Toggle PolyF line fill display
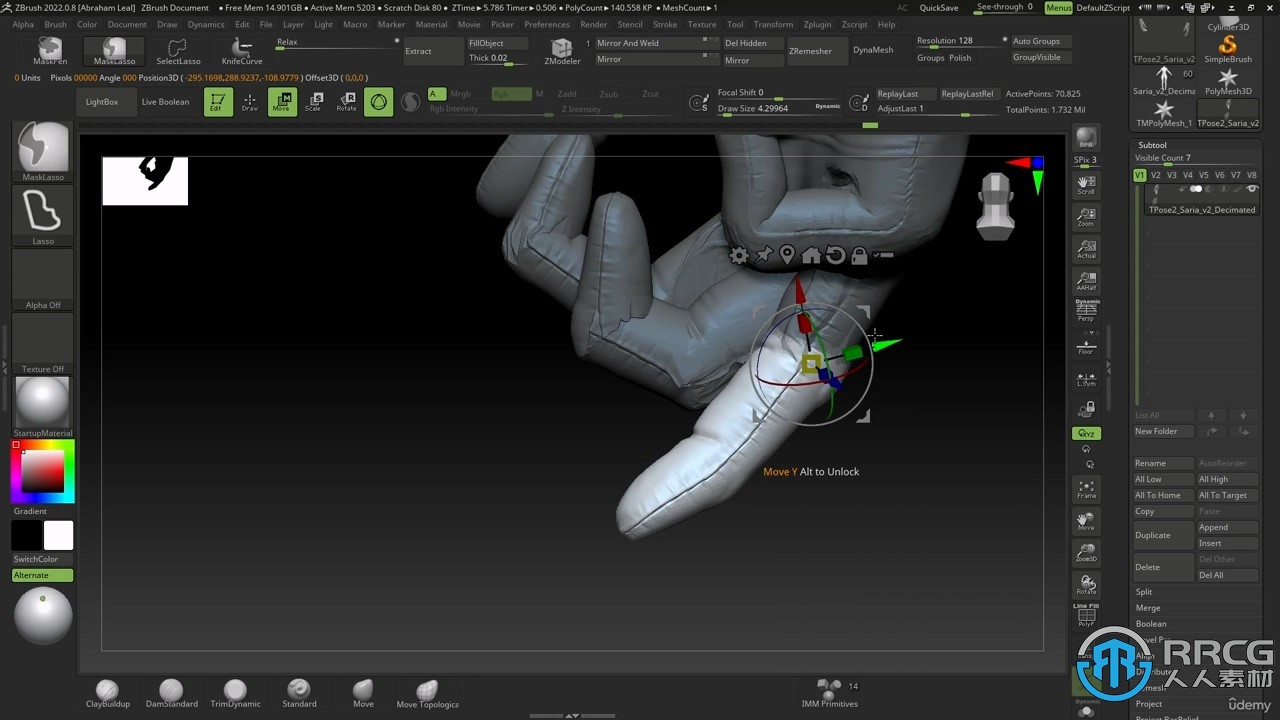The width and height of the screenshot is (1280, 720). click(1086, 616)
